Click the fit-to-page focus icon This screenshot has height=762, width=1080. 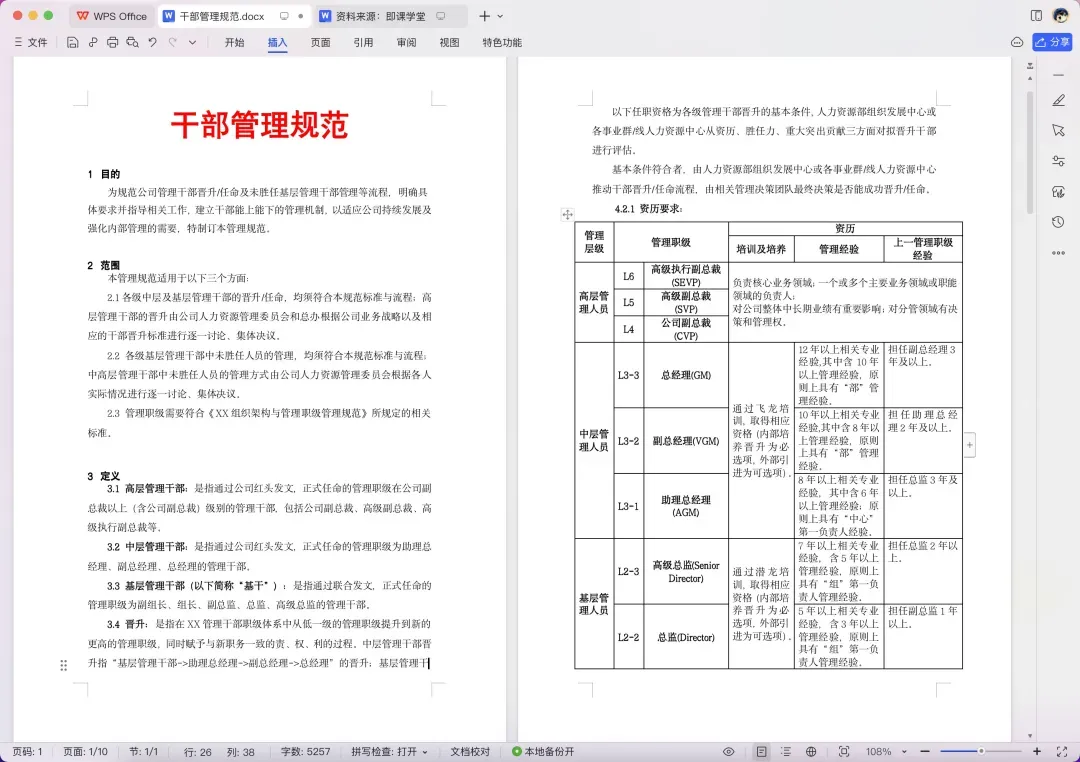pos(844,751)
